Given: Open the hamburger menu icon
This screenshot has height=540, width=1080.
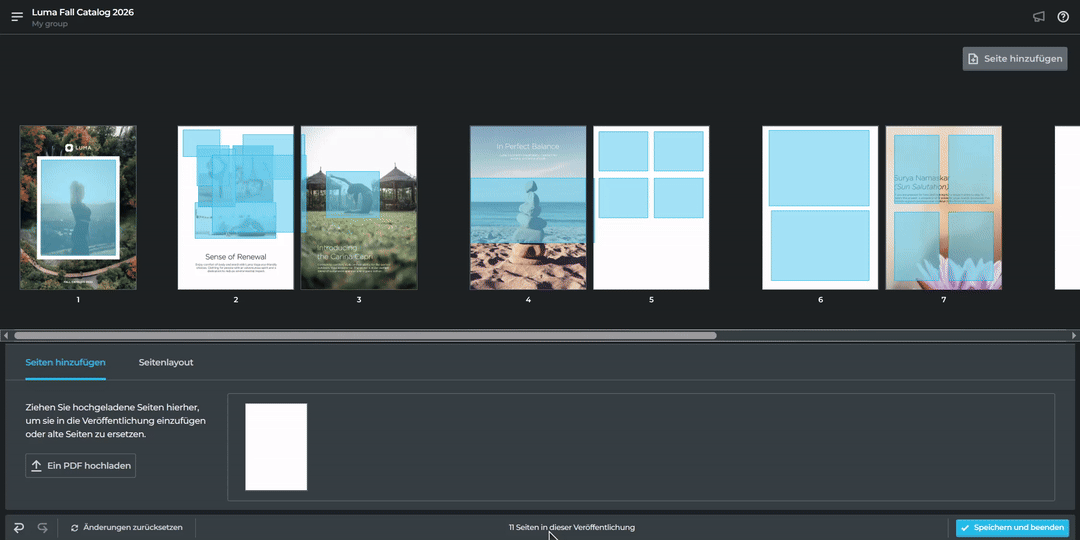Looking at the screenshot, I should [17, 17].
